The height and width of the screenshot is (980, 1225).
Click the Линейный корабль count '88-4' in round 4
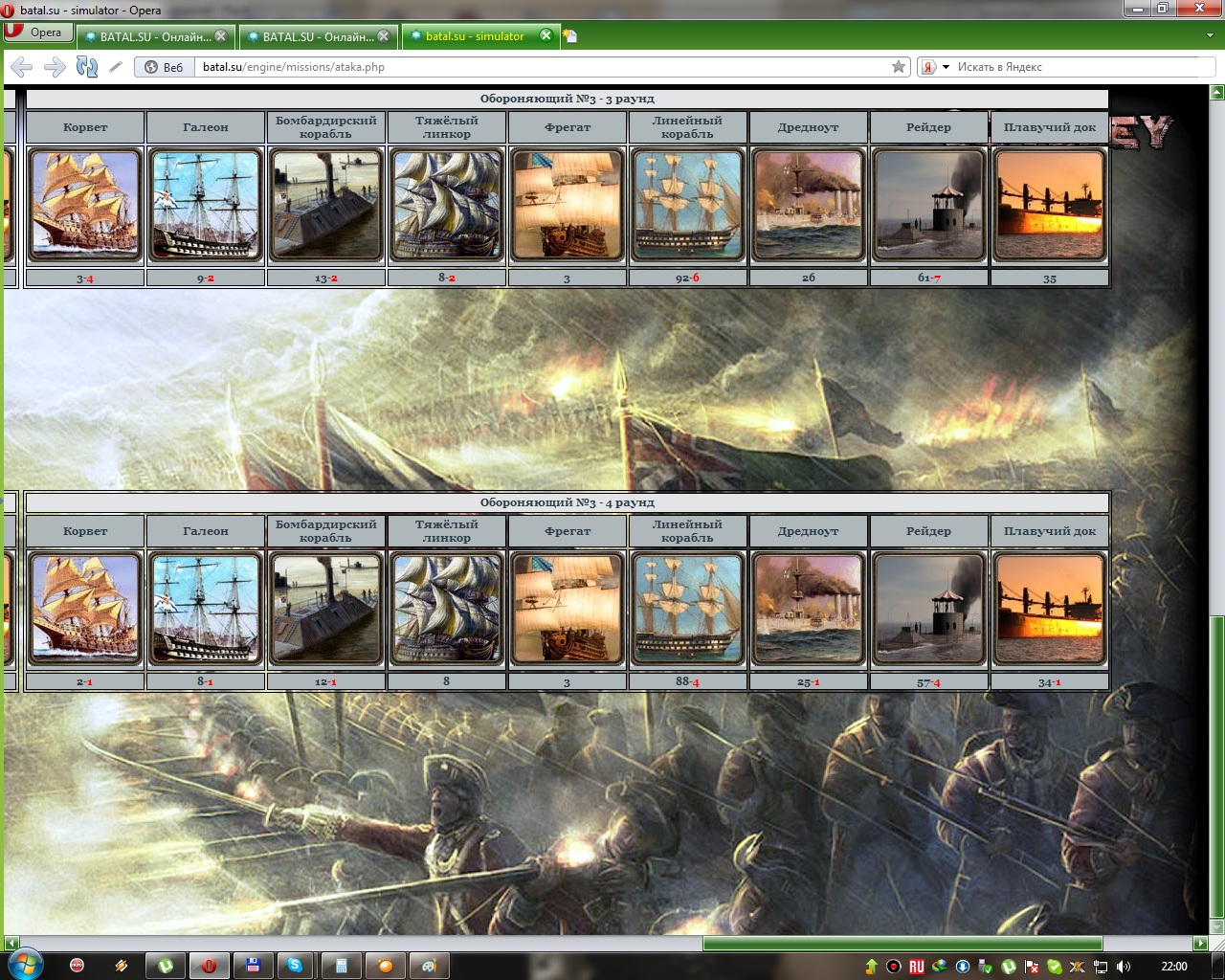688,681
